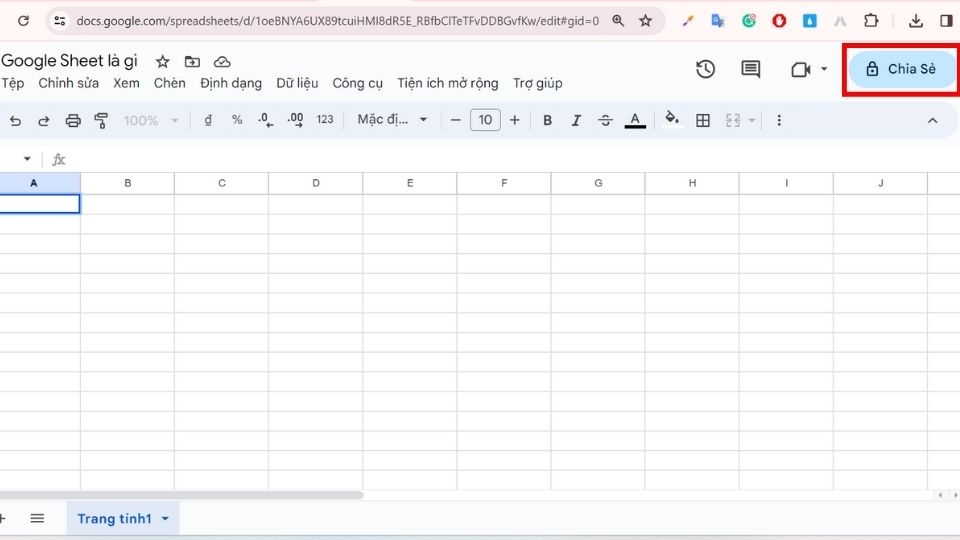Move document using the folder icon
960x540 pixels.
pos(192,62)
